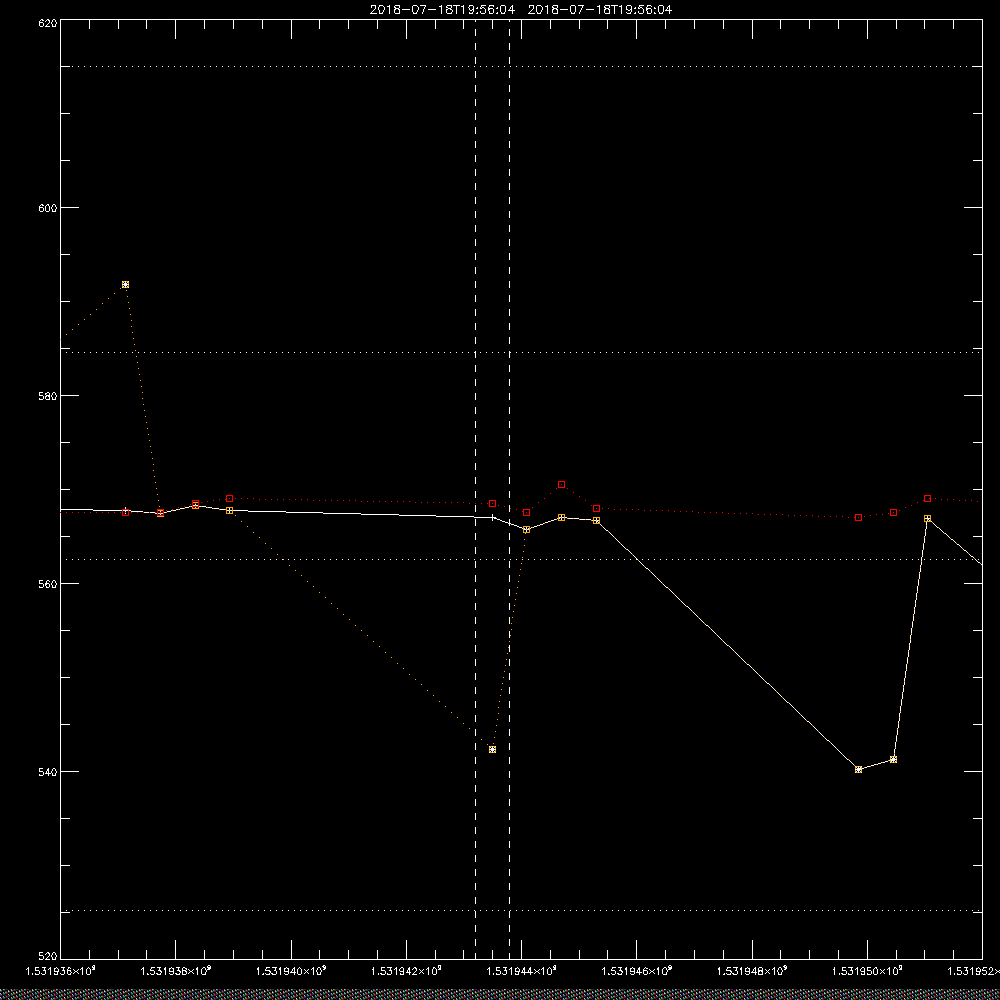Click the 580 y-axis label
The height and width of the screenshot is (1000, 1000).
coord(48,395)
